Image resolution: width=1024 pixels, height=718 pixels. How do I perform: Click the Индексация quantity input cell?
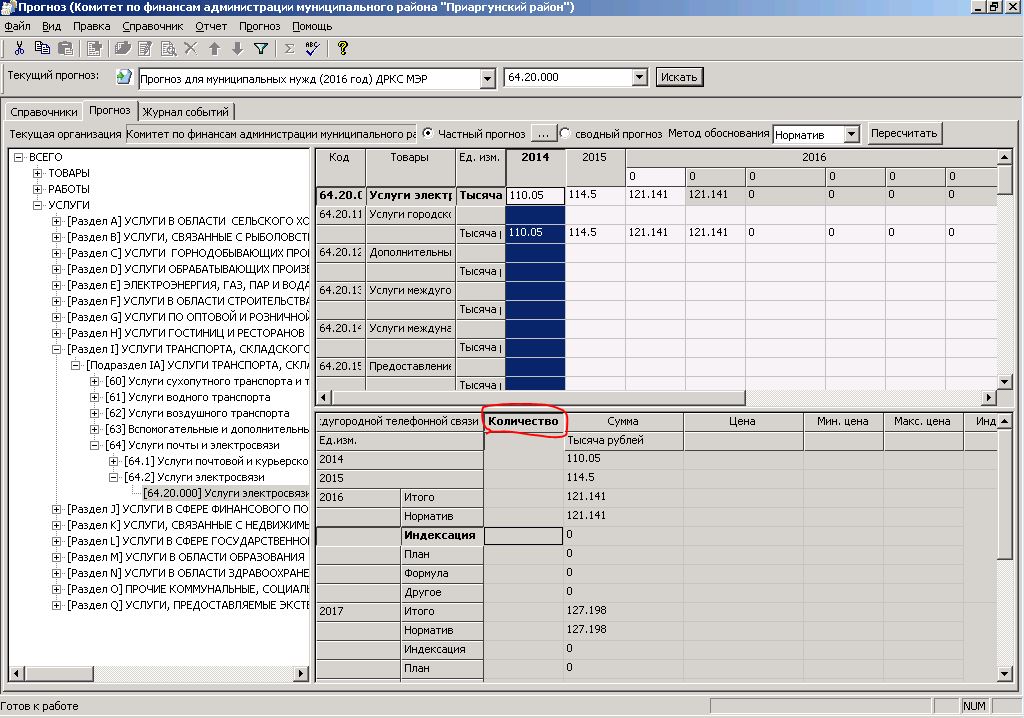524,535
